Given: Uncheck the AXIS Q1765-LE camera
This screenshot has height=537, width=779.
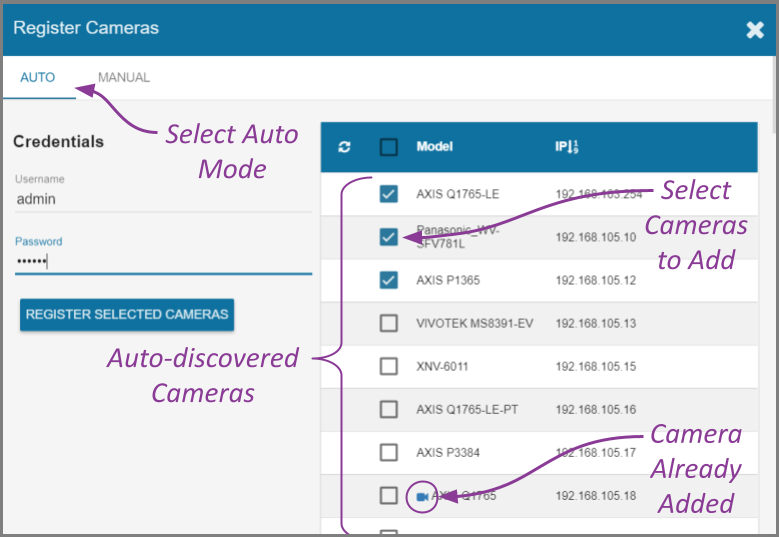Looking at the screenshot, I should tap(389, 194).
